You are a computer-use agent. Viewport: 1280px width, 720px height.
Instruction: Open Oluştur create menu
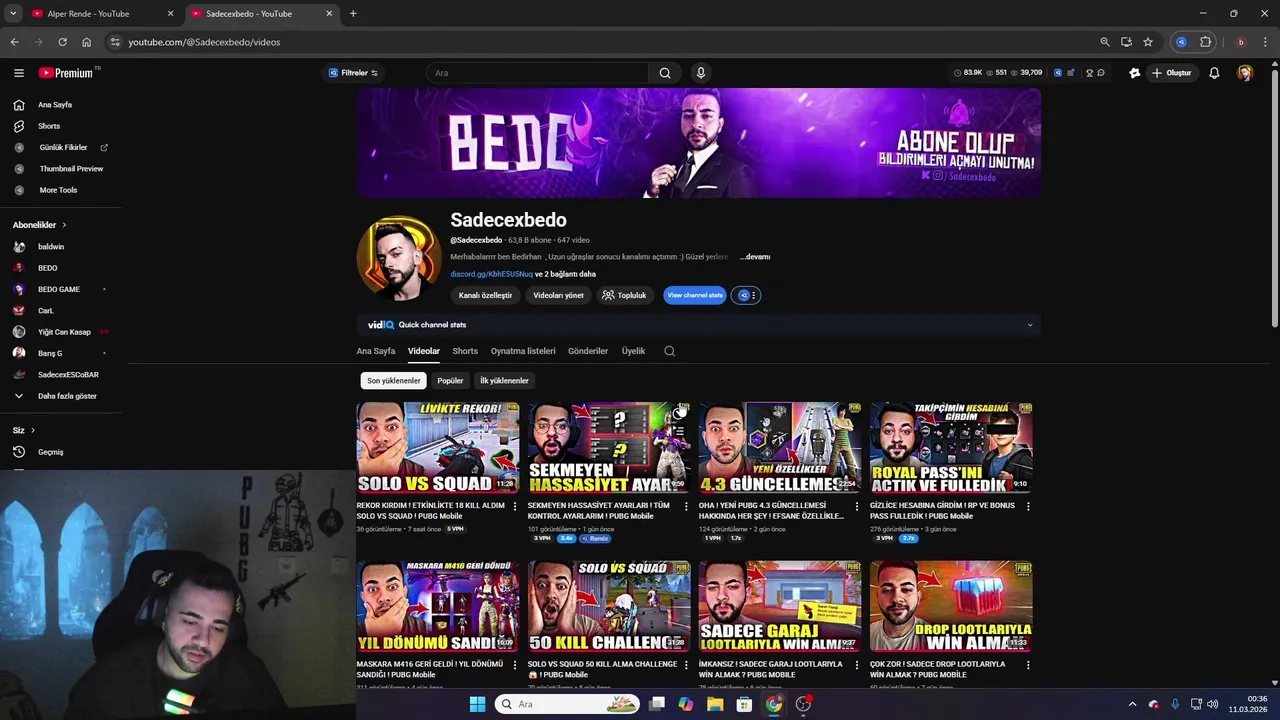(x=1171, y=73)
